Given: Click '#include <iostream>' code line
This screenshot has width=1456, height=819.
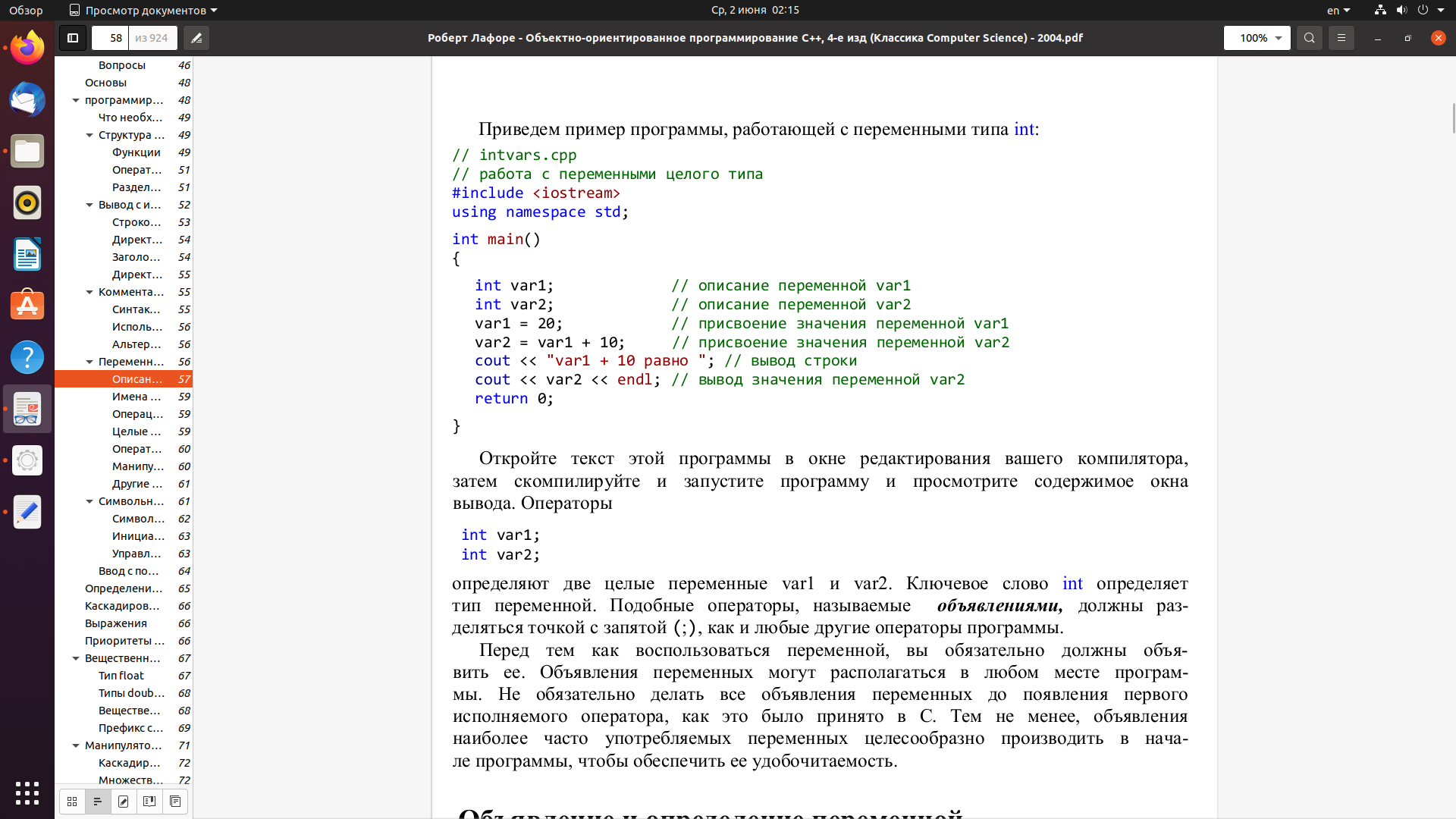Looking at the screenshot, I should [x=536, y=193].
